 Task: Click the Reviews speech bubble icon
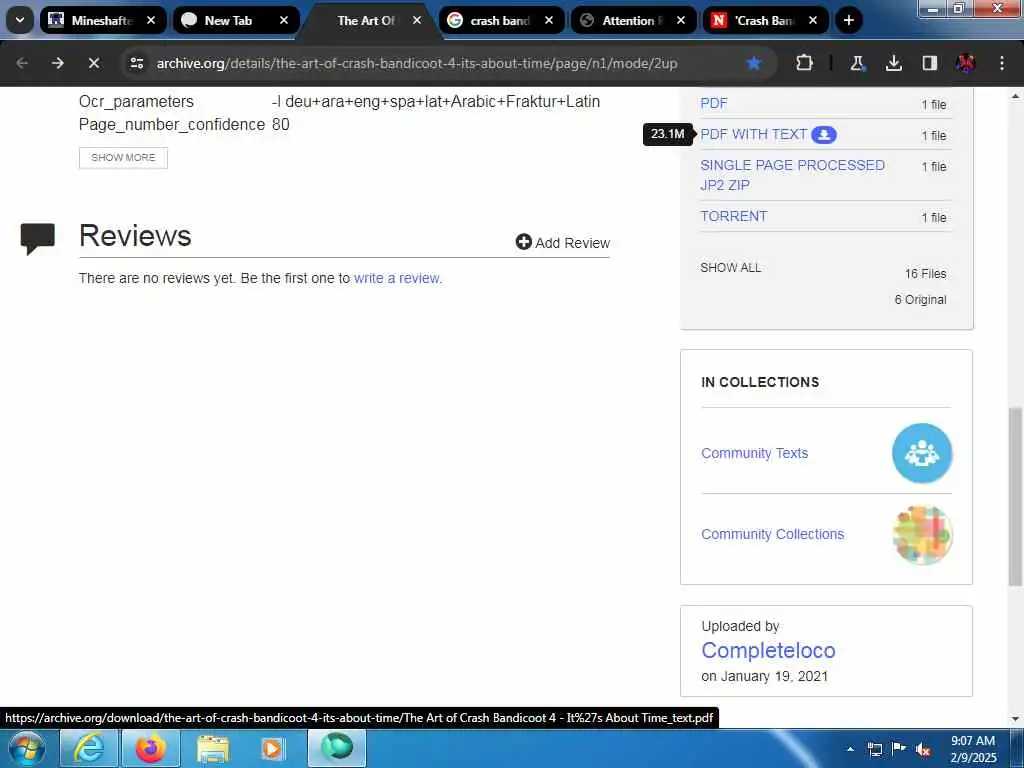[38, 238]
